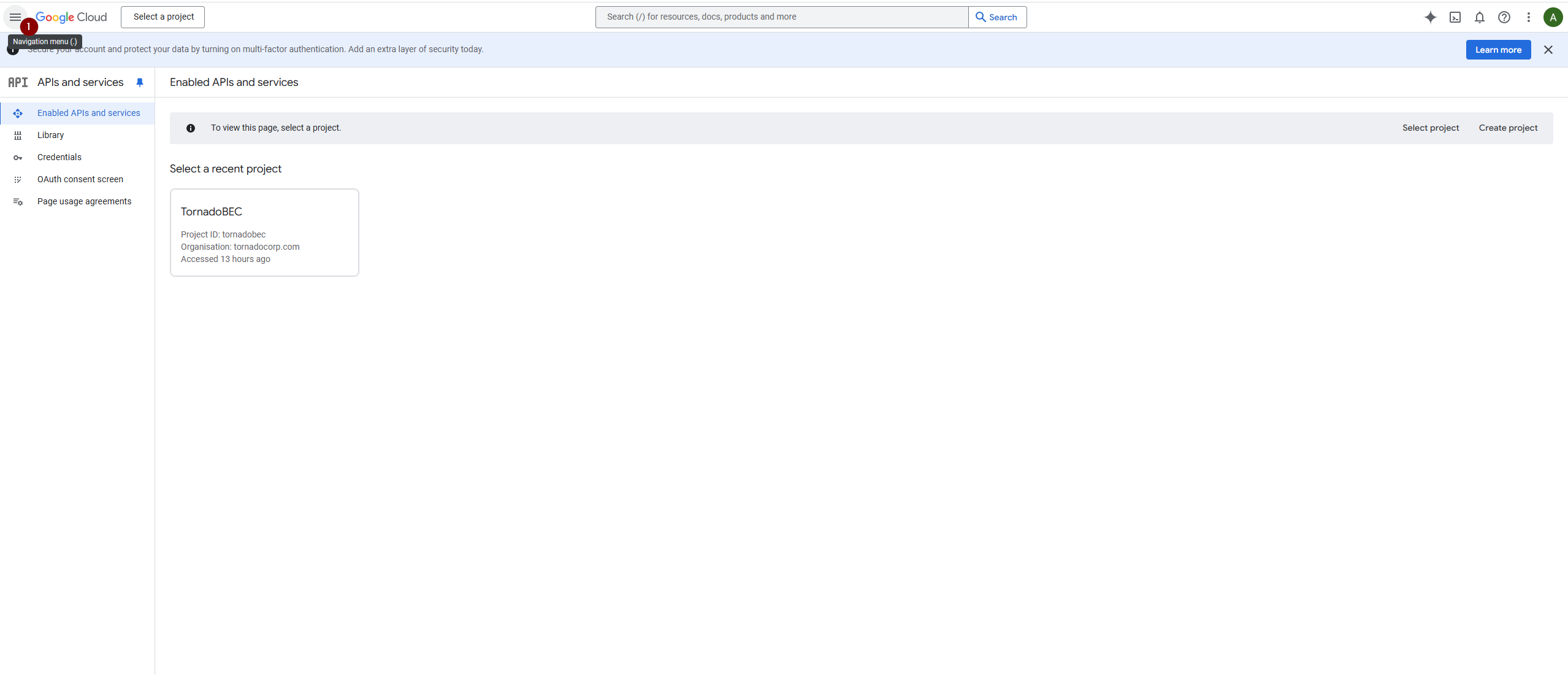Focus the resources search field

(781, 17)
